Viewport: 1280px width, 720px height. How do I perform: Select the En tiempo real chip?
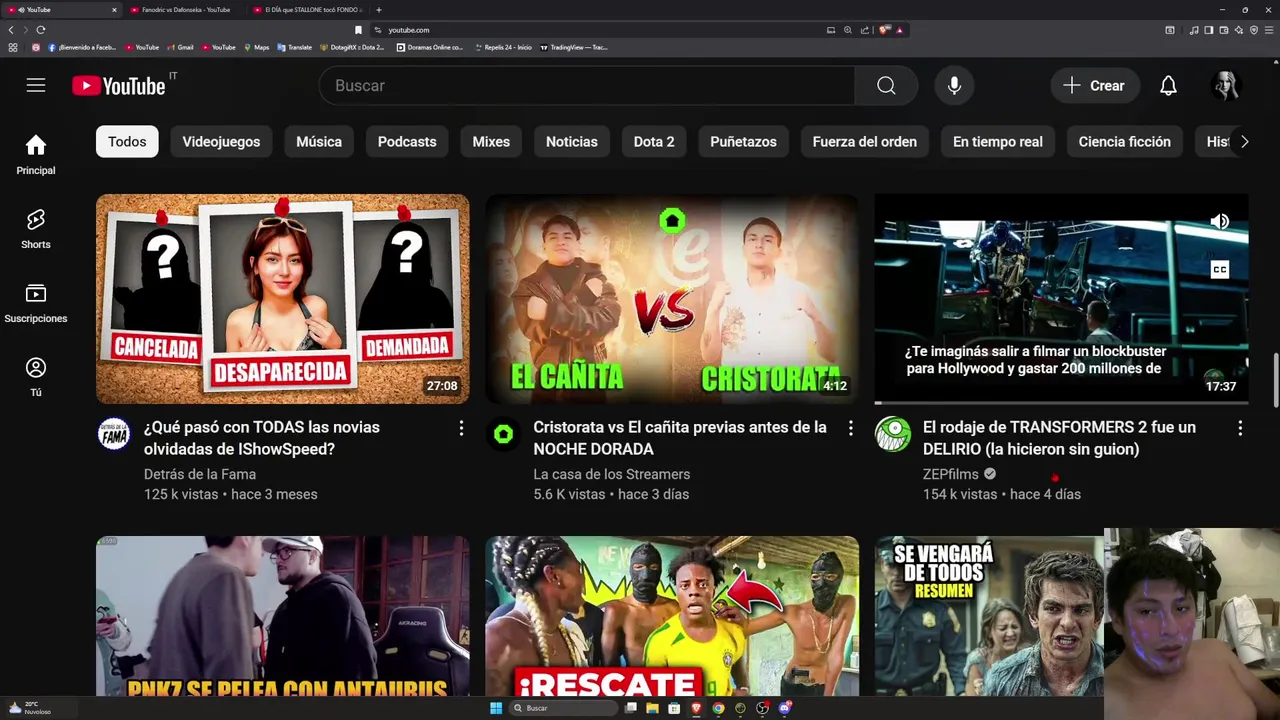pos(998,142)
